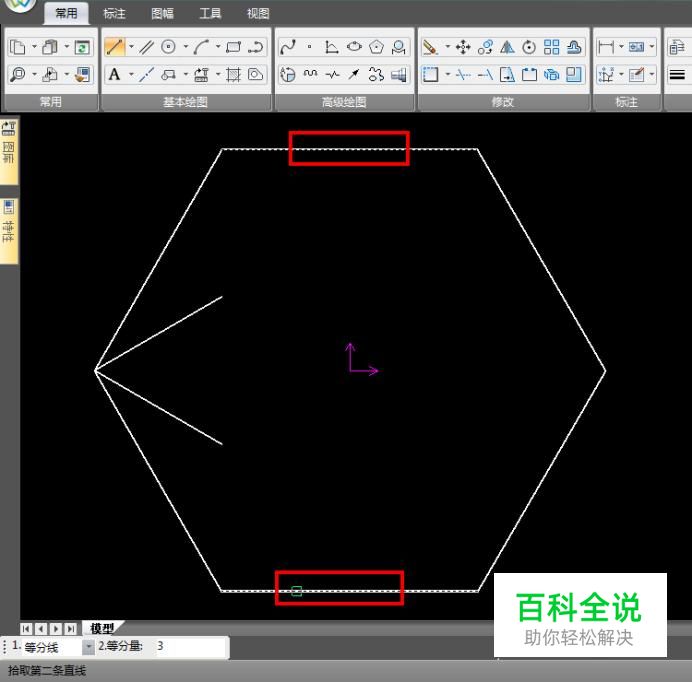This screenshot has width=692, height=682.
Task: Switch to the 视图 ribbon tab
Action: (258, 14)
